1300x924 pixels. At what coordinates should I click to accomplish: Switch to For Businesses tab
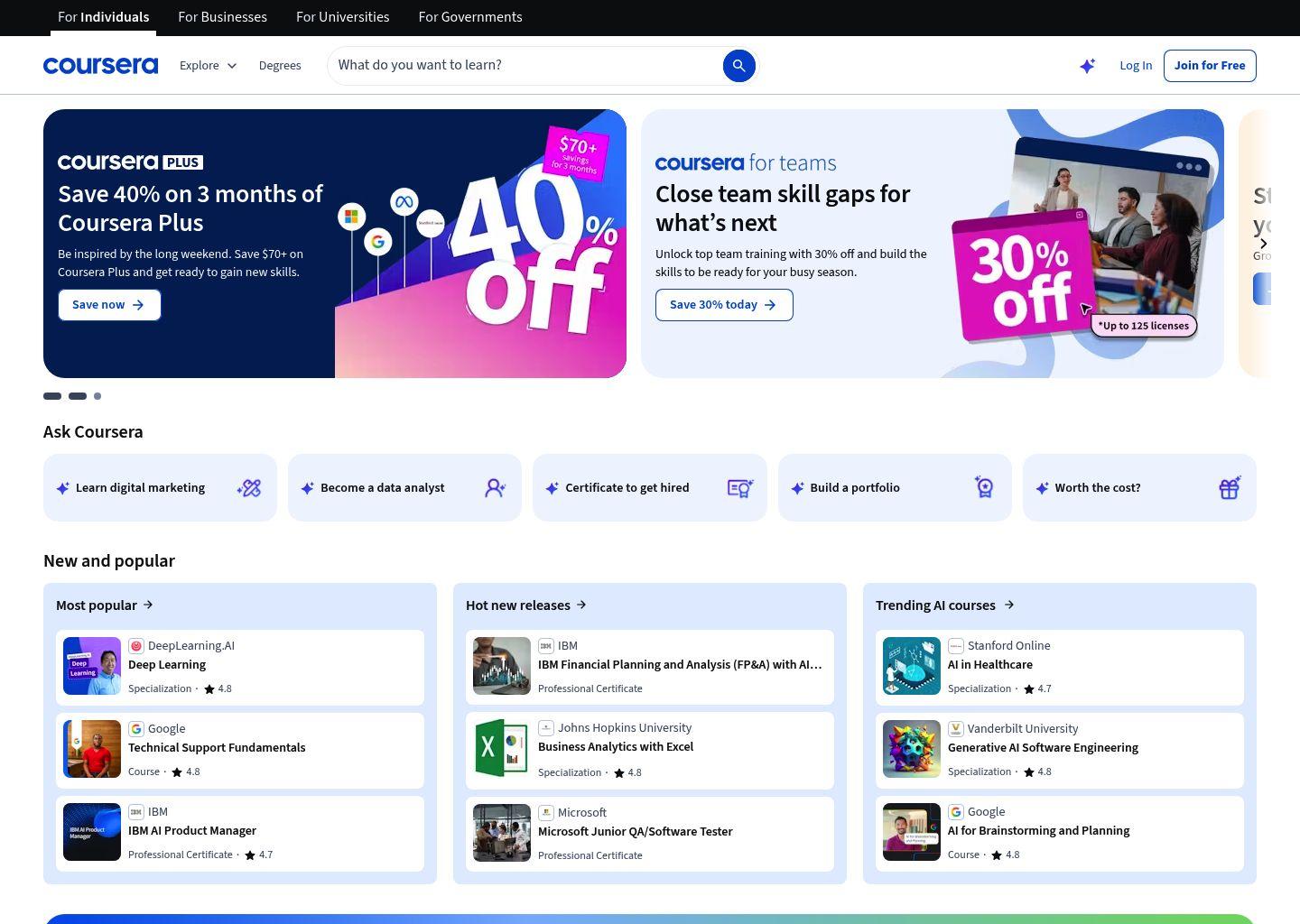tap(222, 17)
